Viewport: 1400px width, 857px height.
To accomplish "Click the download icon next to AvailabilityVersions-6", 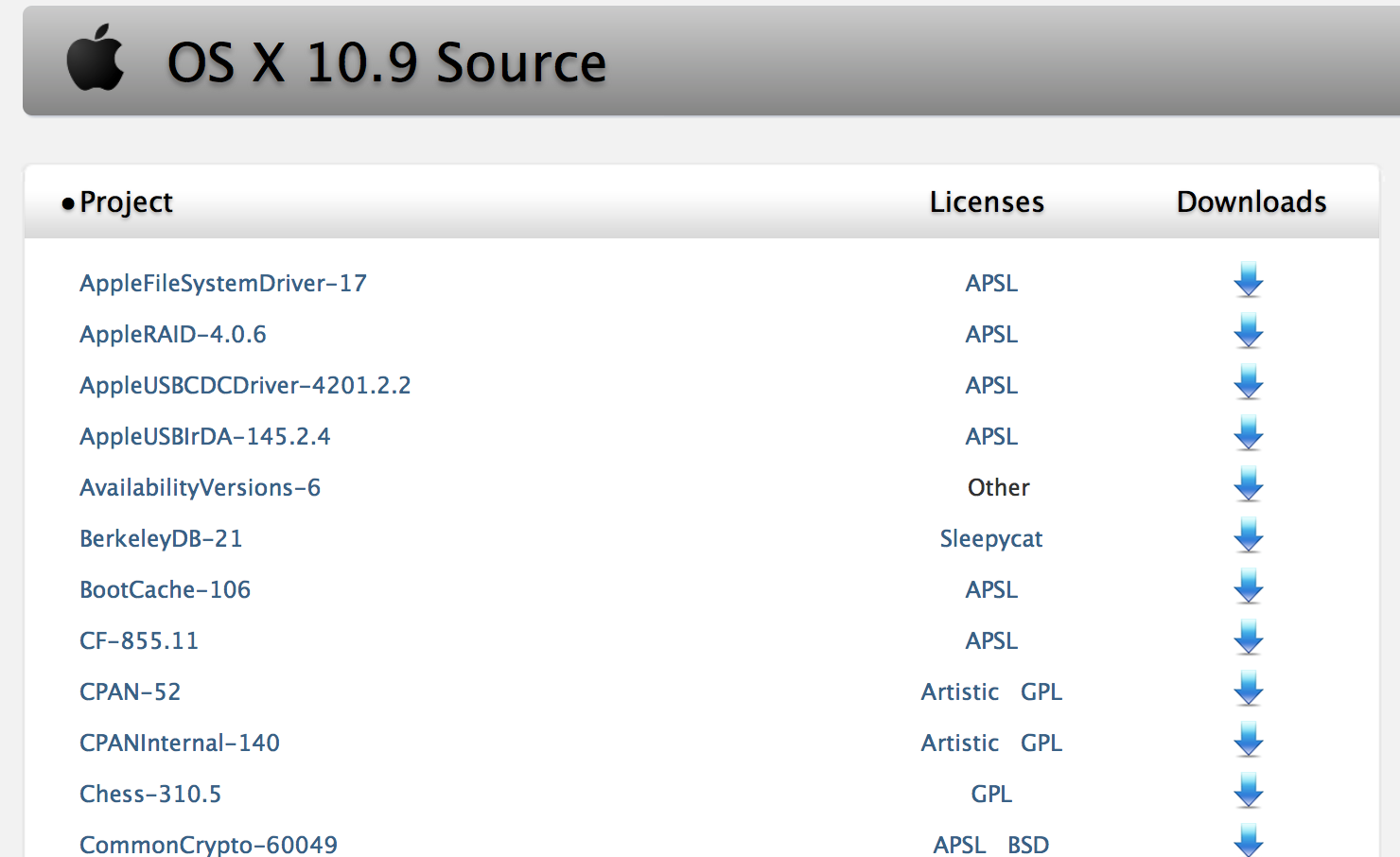I will tap(1248, 486).
